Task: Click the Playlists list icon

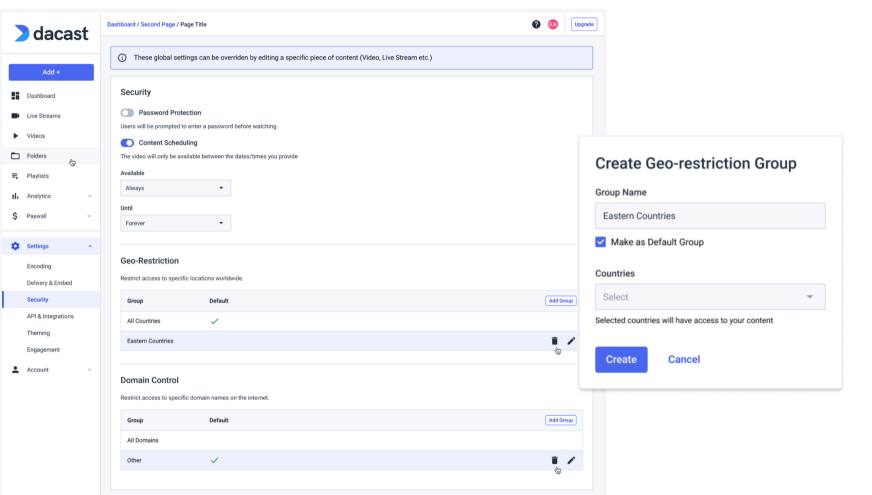Action: (x=15, y=176)
